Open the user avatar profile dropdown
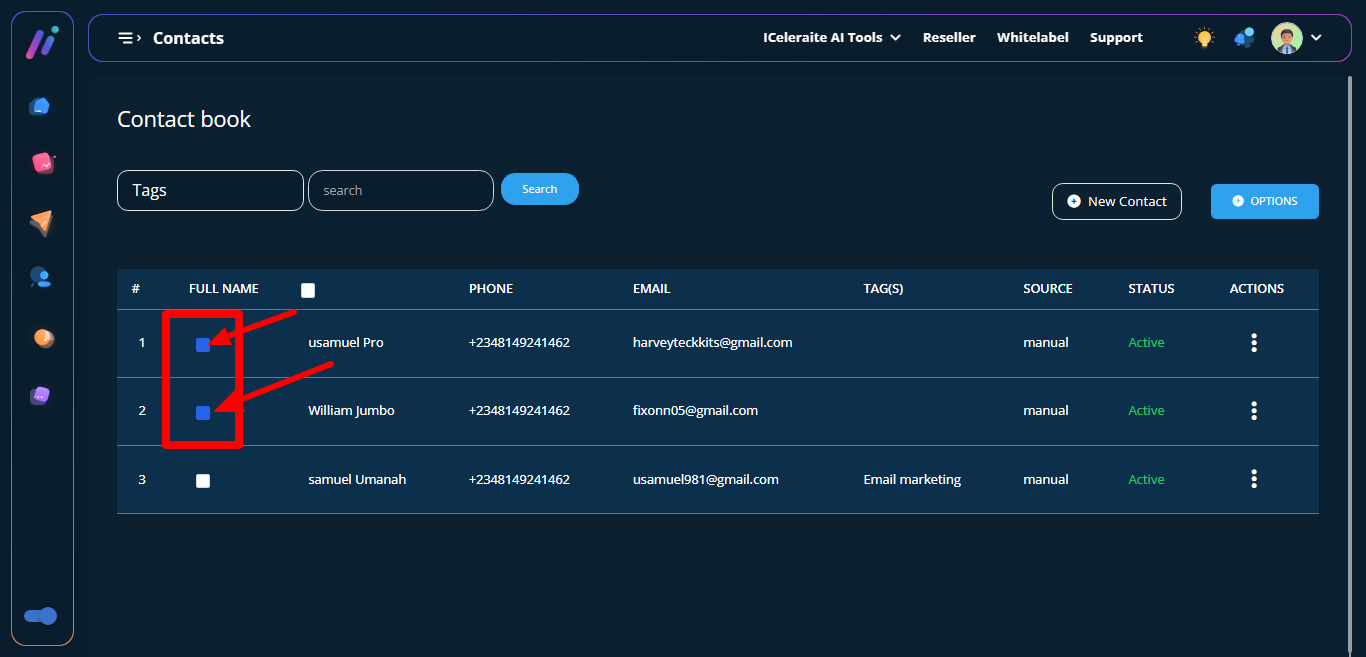The height and width of the screenshot is (657, 1366). click(x=1297, y=38)
